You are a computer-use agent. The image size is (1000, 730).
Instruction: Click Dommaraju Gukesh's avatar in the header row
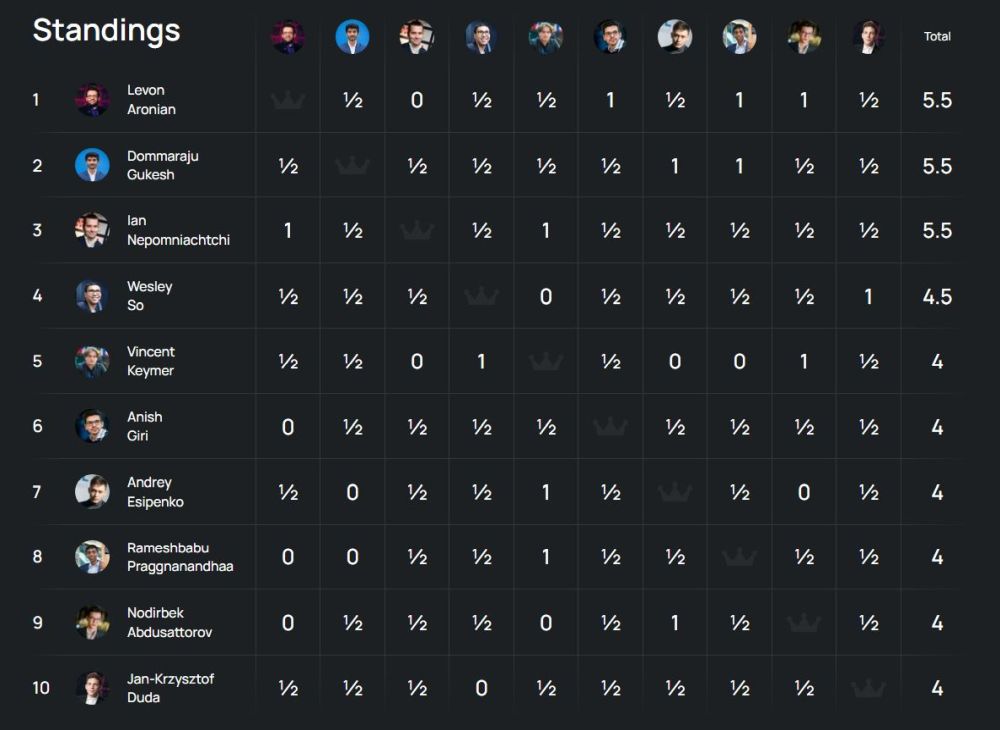[x=352, y=37]
